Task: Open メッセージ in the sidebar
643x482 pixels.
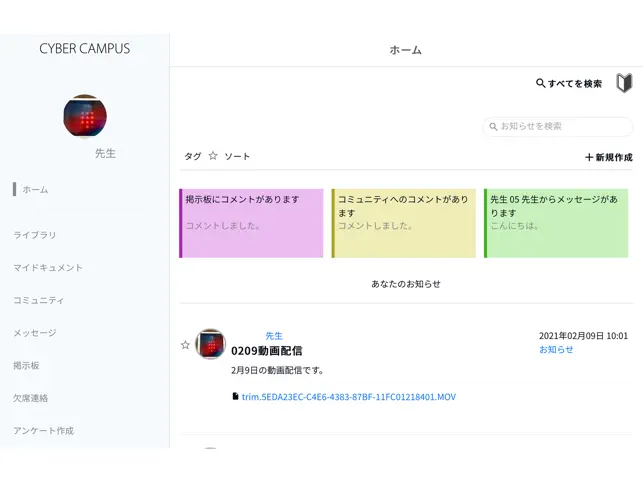Action: pos(35,333)
